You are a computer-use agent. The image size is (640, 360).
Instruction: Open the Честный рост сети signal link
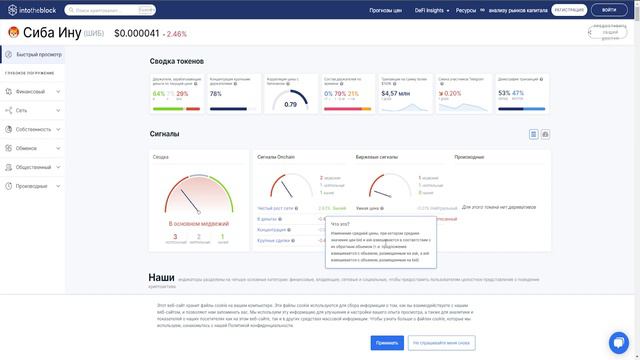click(x=275, y=208)
